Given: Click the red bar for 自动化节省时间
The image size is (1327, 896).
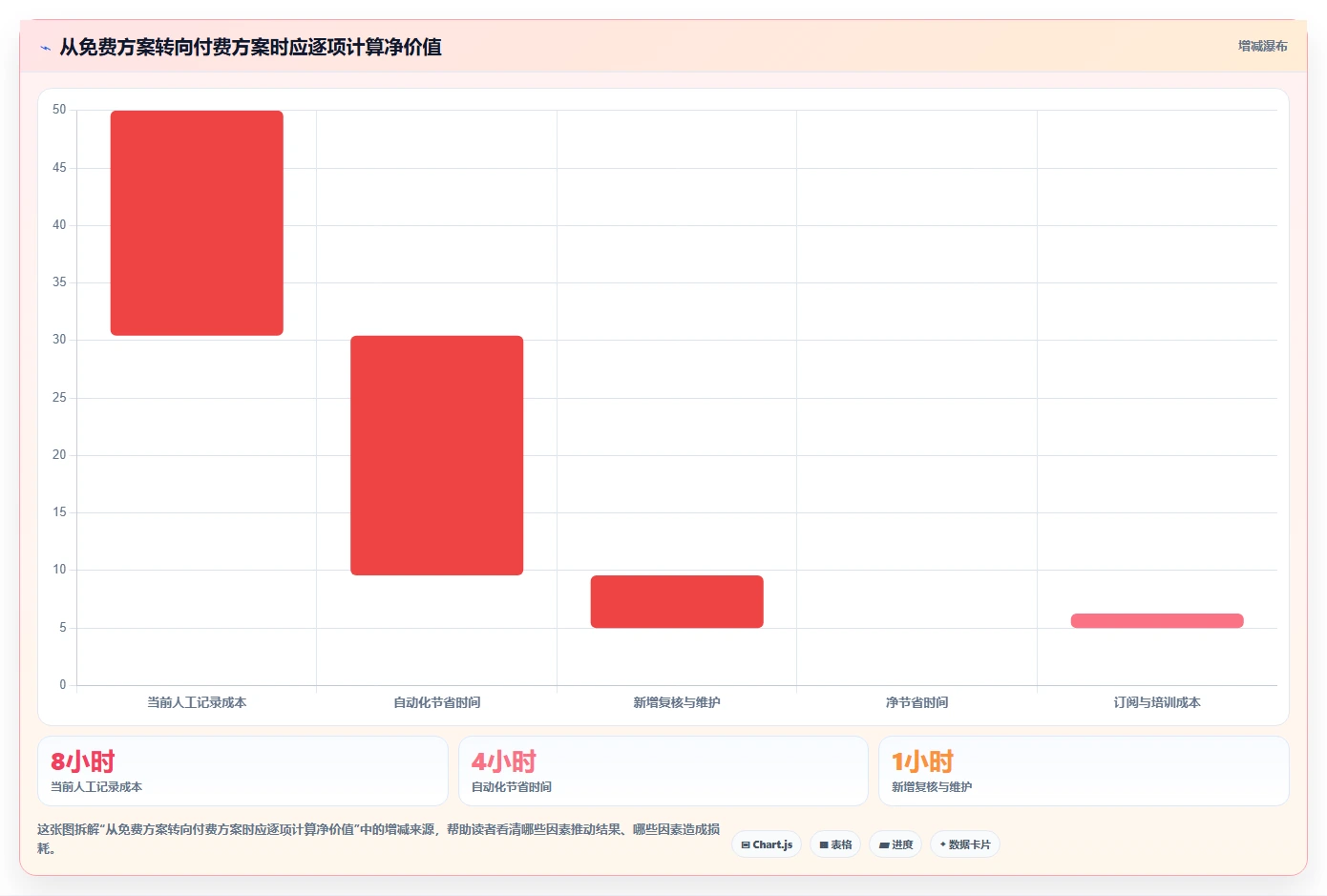Looking at the screenshot, I should 436,455.
